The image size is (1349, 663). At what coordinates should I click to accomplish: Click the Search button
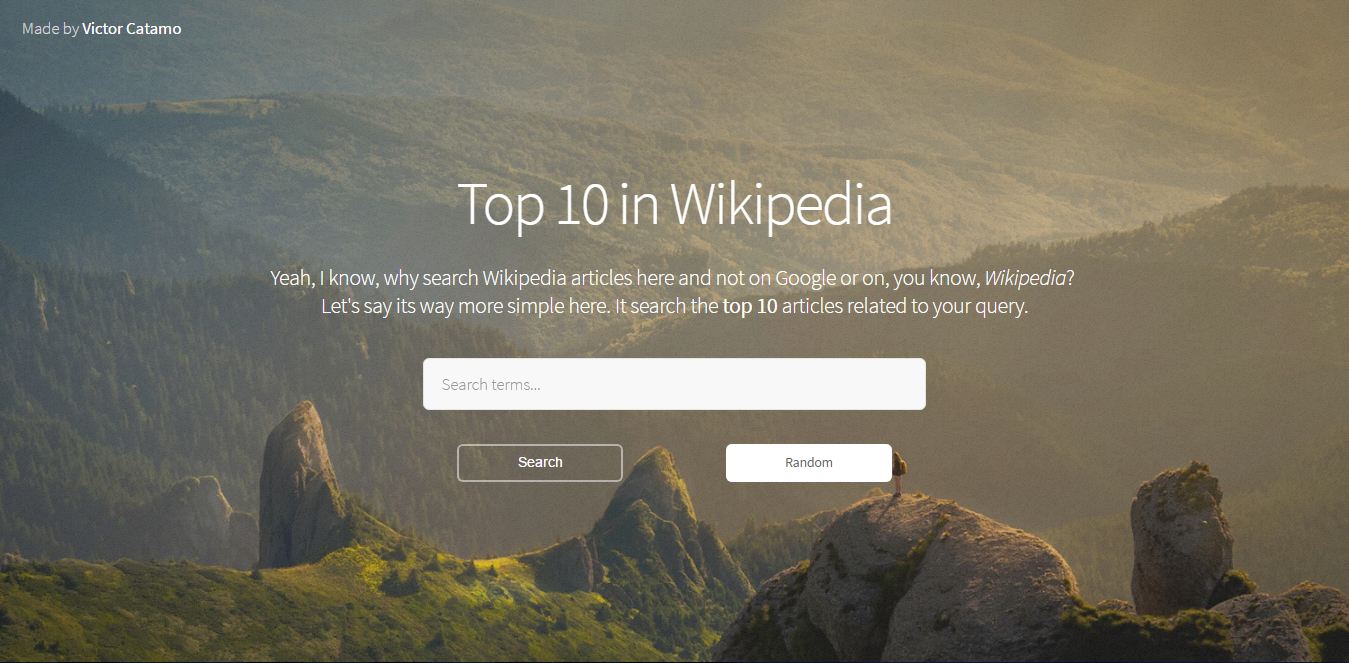(x=540, y=463)
